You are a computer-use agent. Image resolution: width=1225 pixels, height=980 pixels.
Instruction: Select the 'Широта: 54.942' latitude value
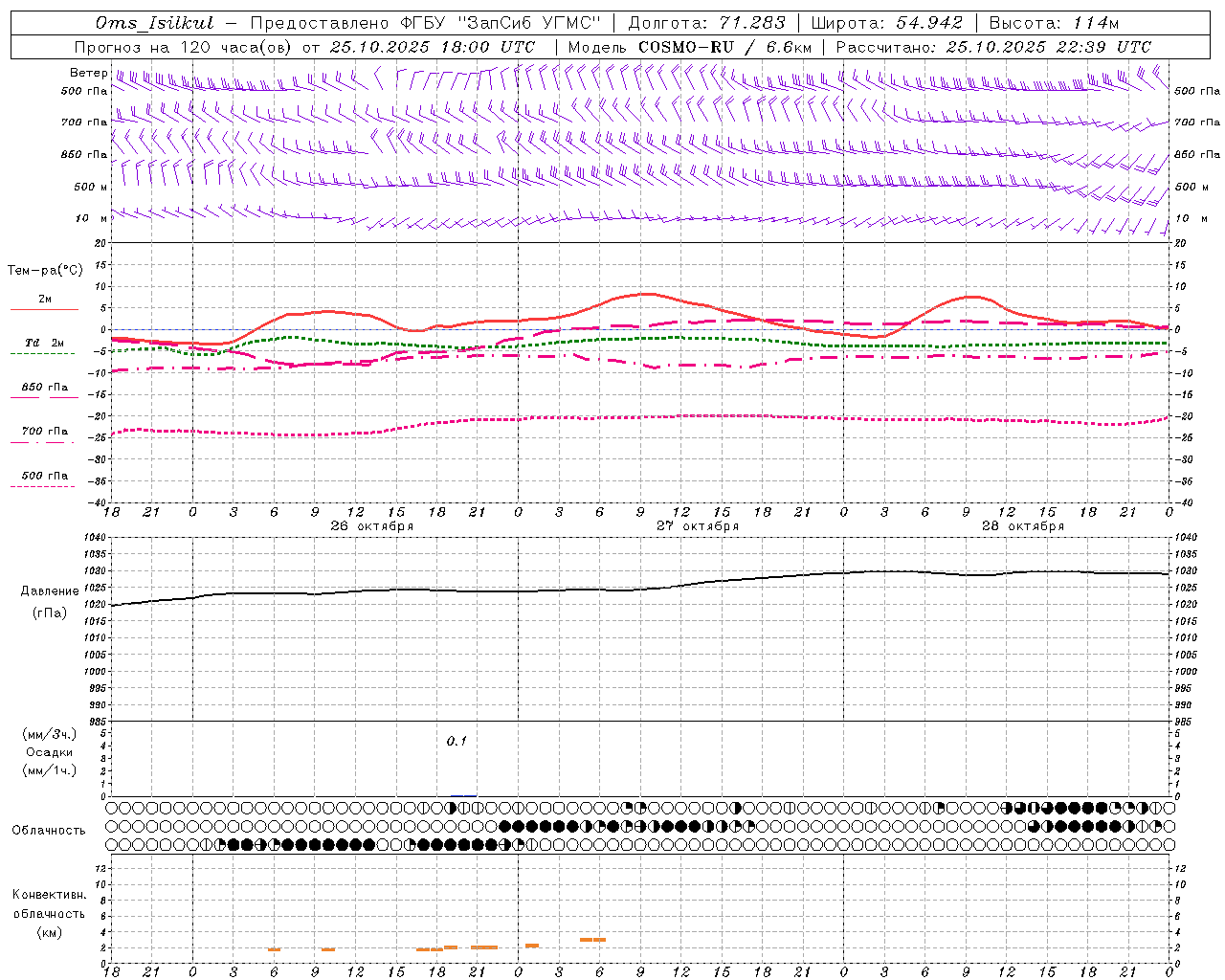coord(886,23)
